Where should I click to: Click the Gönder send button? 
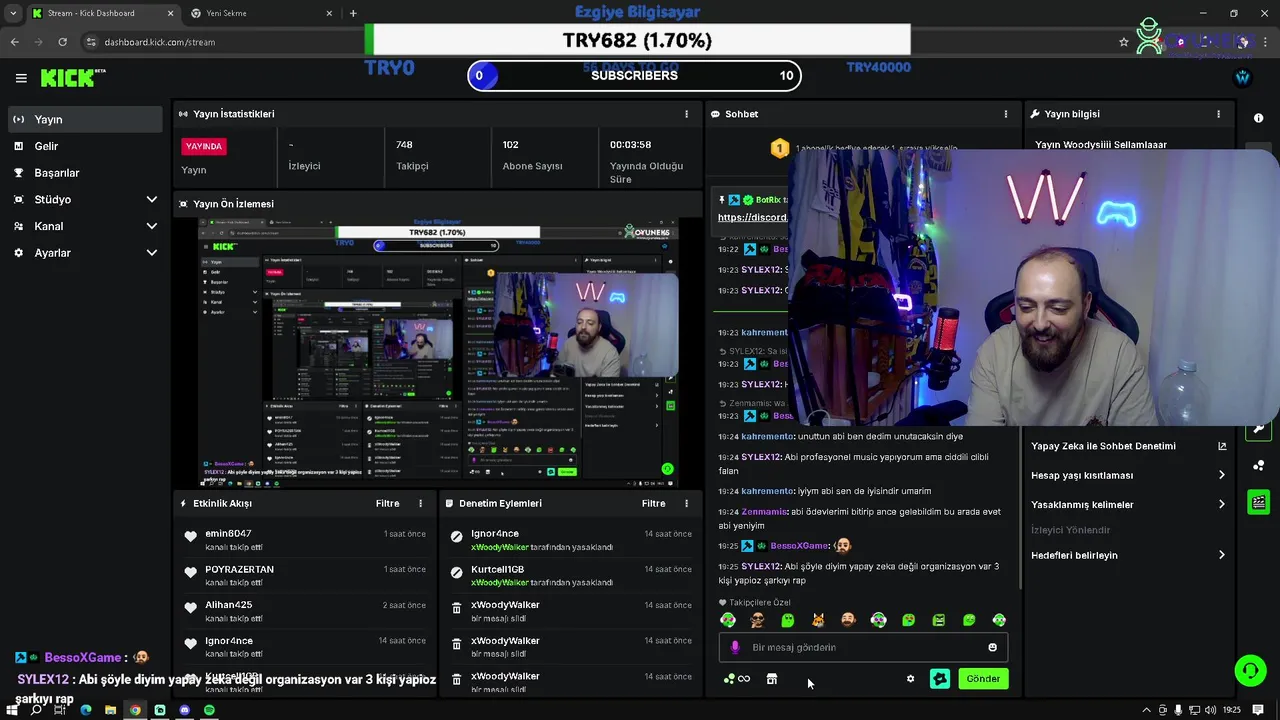pos(983,678)
